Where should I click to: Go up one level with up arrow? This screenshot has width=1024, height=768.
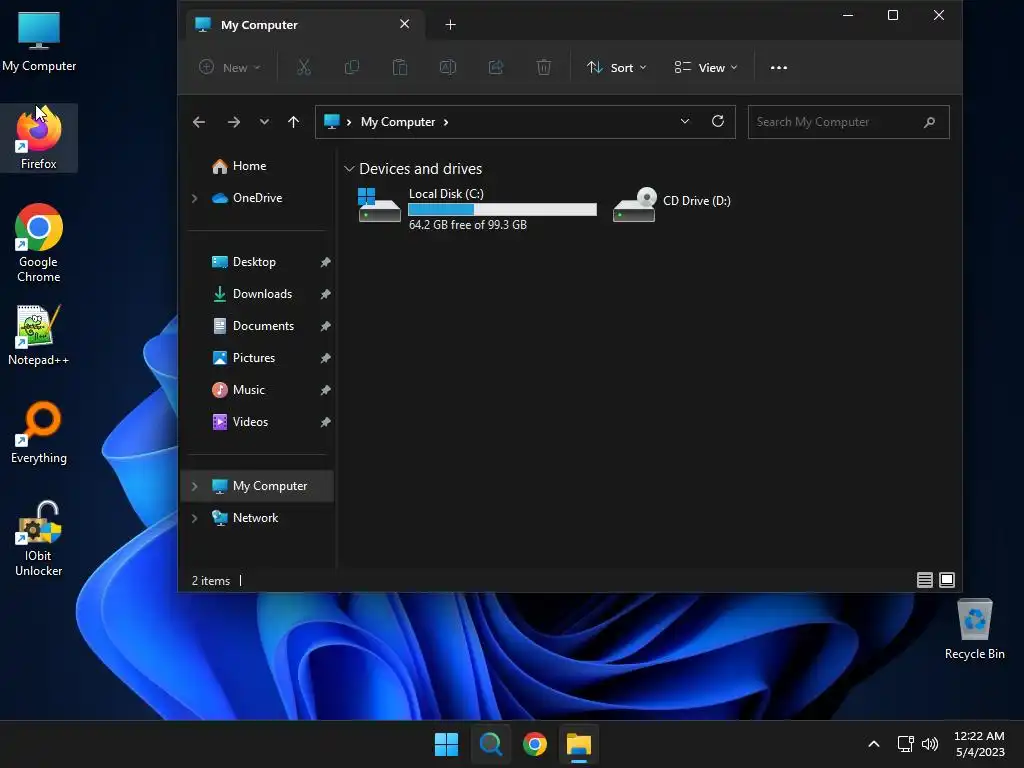[293, 122]
